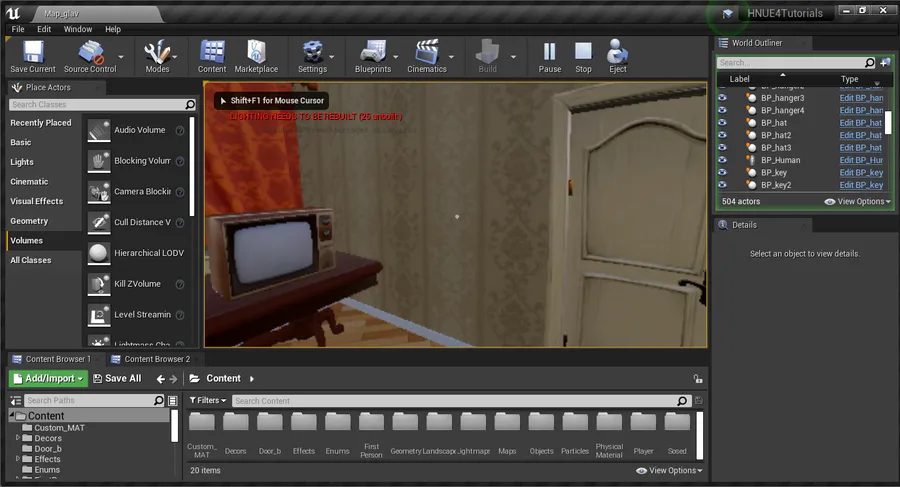Open the Help menu
Screen dimensions: 900x487
(112, 29)
